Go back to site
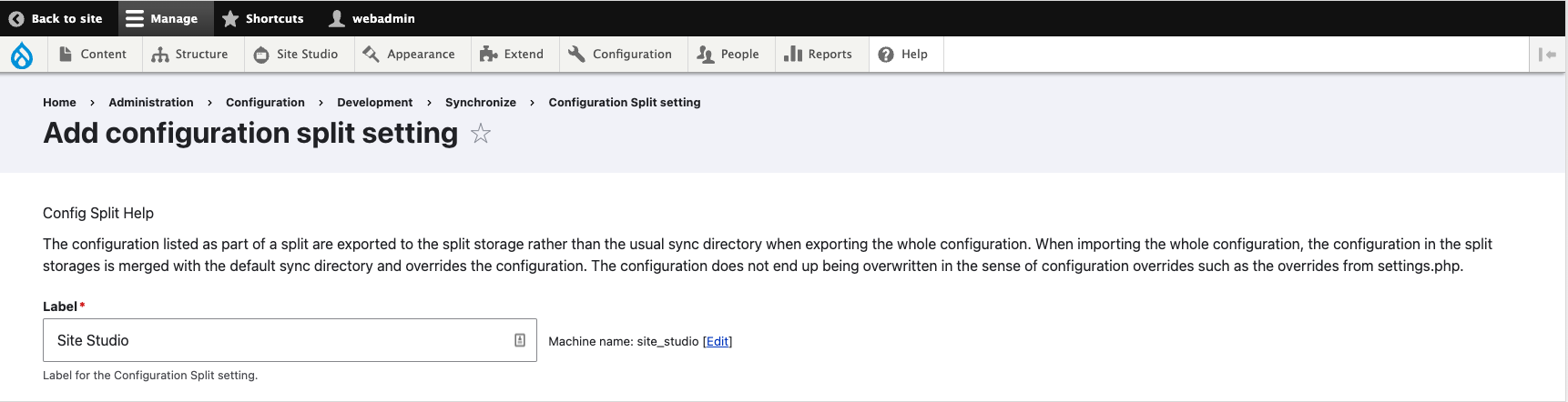Image resolution: width=1568 pixels, height=402 pixels. tap(56, 18)
